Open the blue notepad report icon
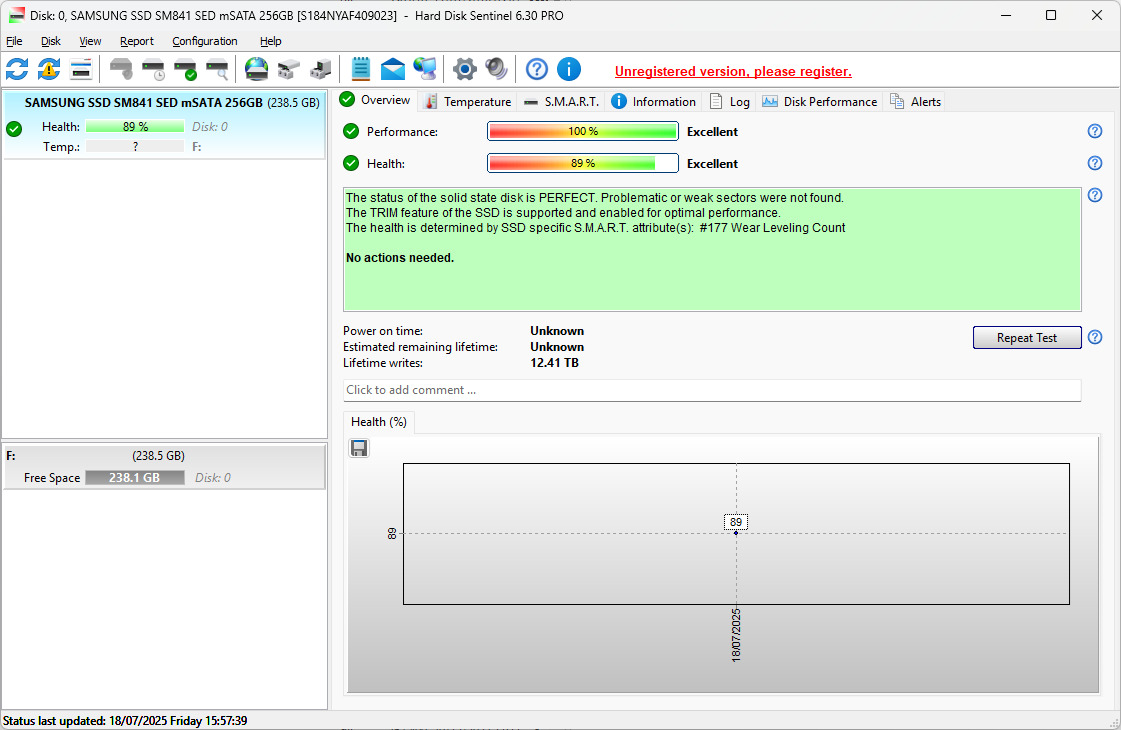 pos(361,69)
